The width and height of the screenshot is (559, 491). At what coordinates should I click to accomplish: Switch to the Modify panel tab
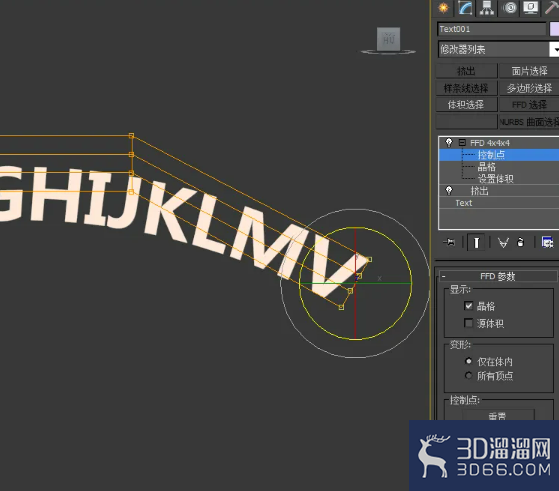[x=465, y=8]
